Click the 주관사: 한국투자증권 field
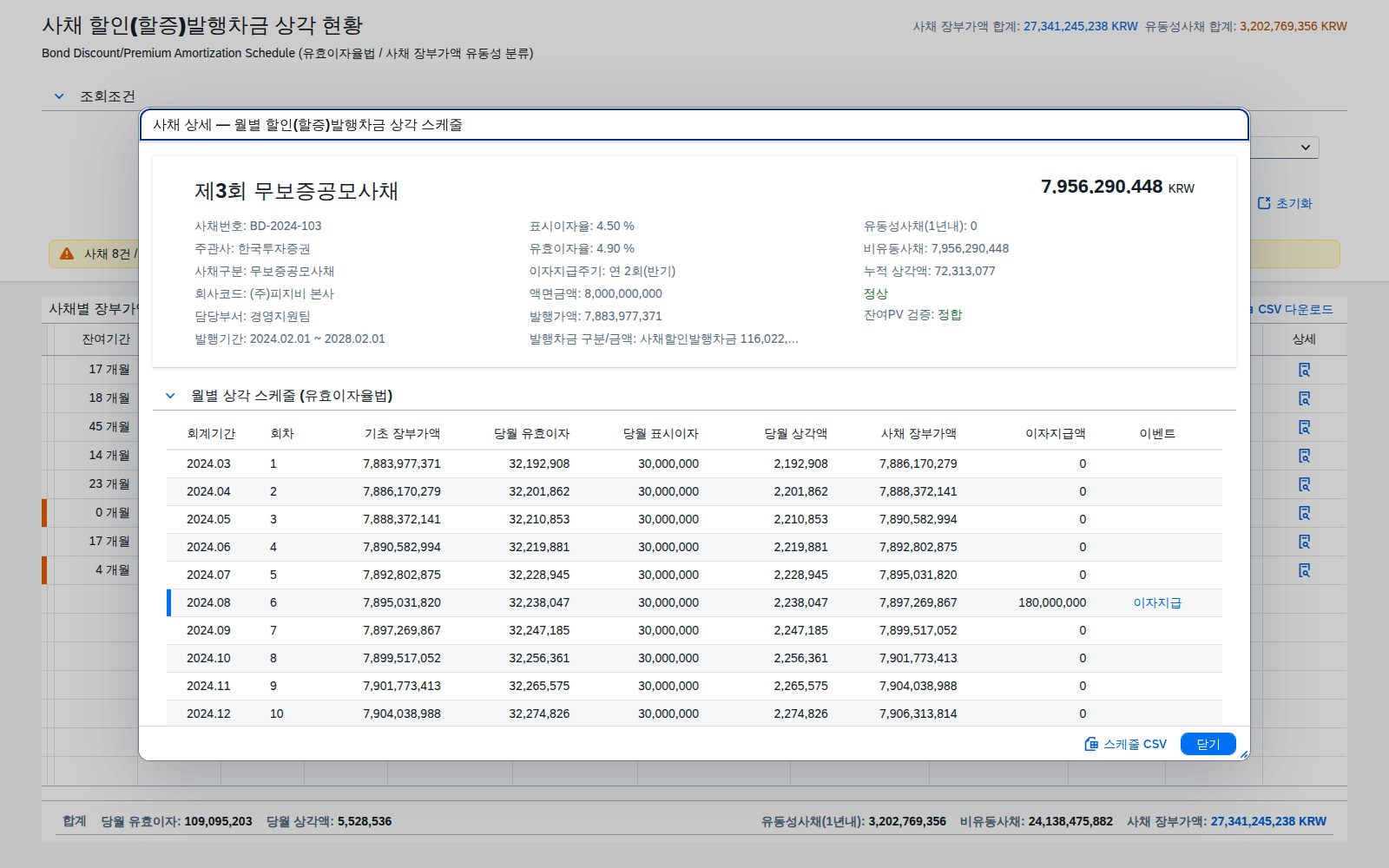This screenshot has height=868, width=1389. 253,248
